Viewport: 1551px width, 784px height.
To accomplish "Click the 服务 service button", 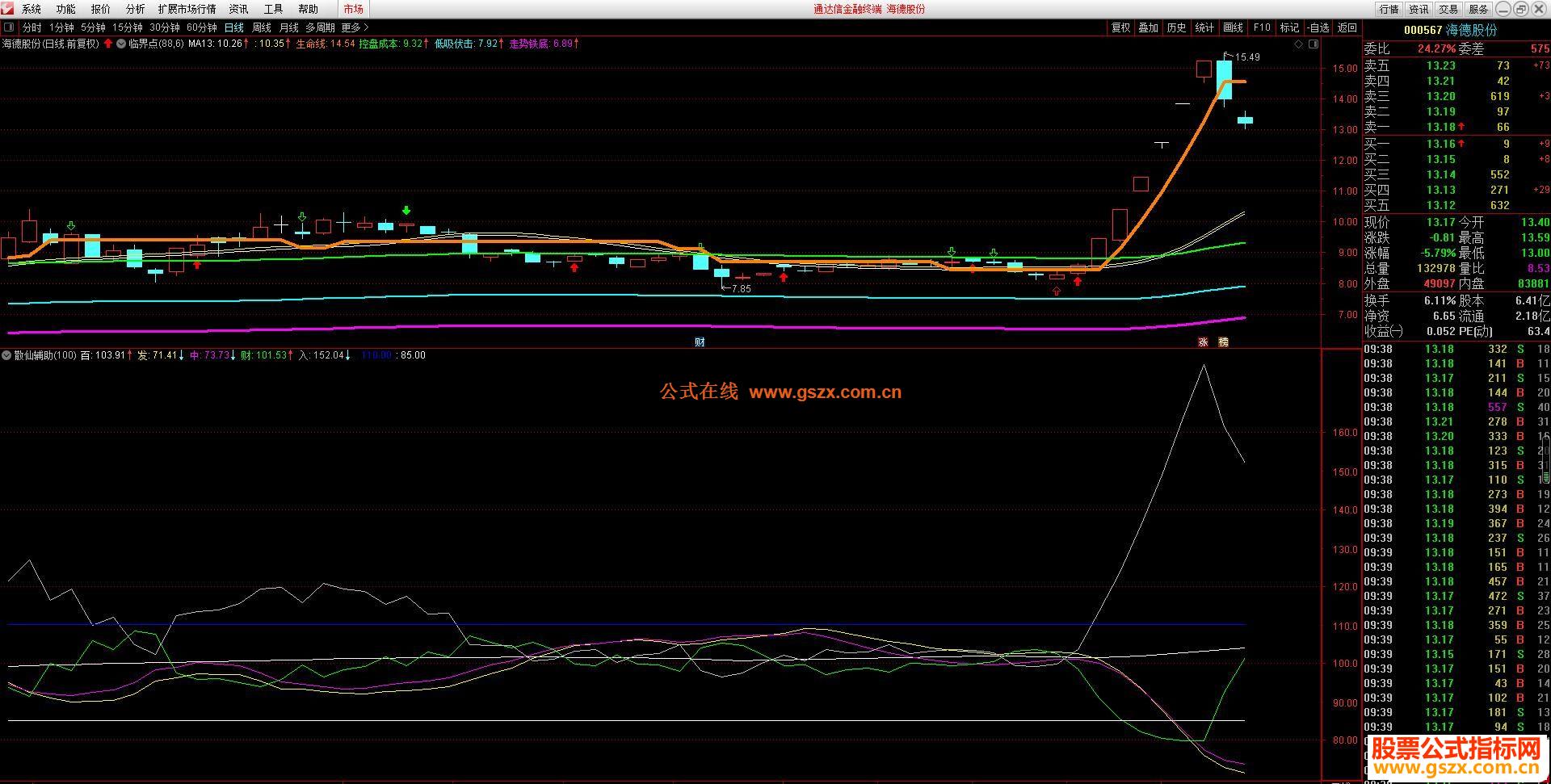I will [1478, 9].
